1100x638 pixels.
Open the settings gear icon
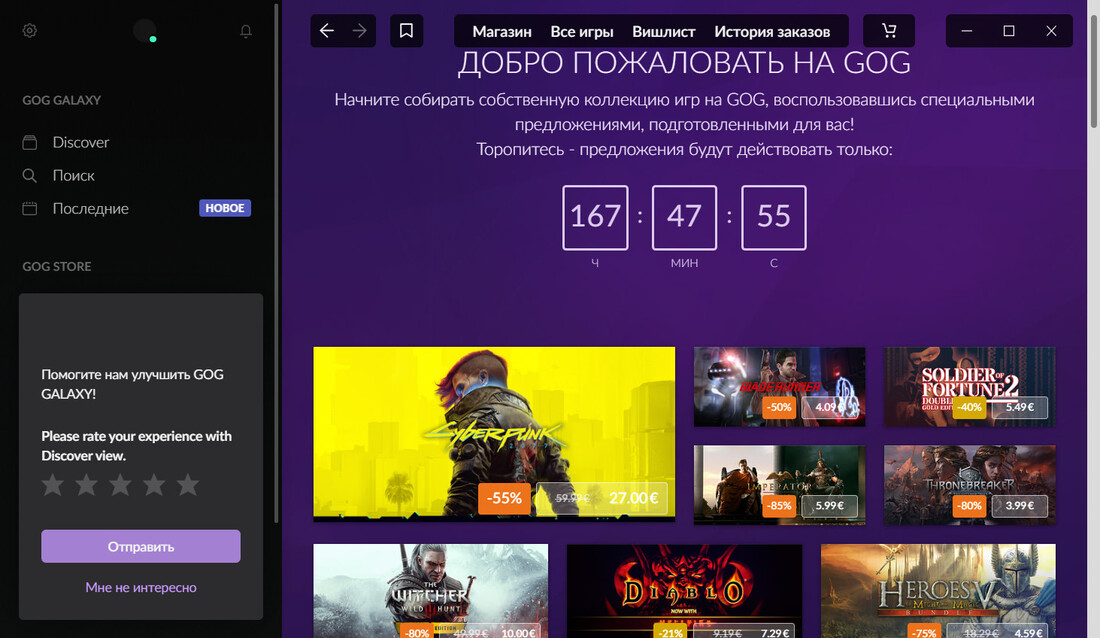point(29,31)
